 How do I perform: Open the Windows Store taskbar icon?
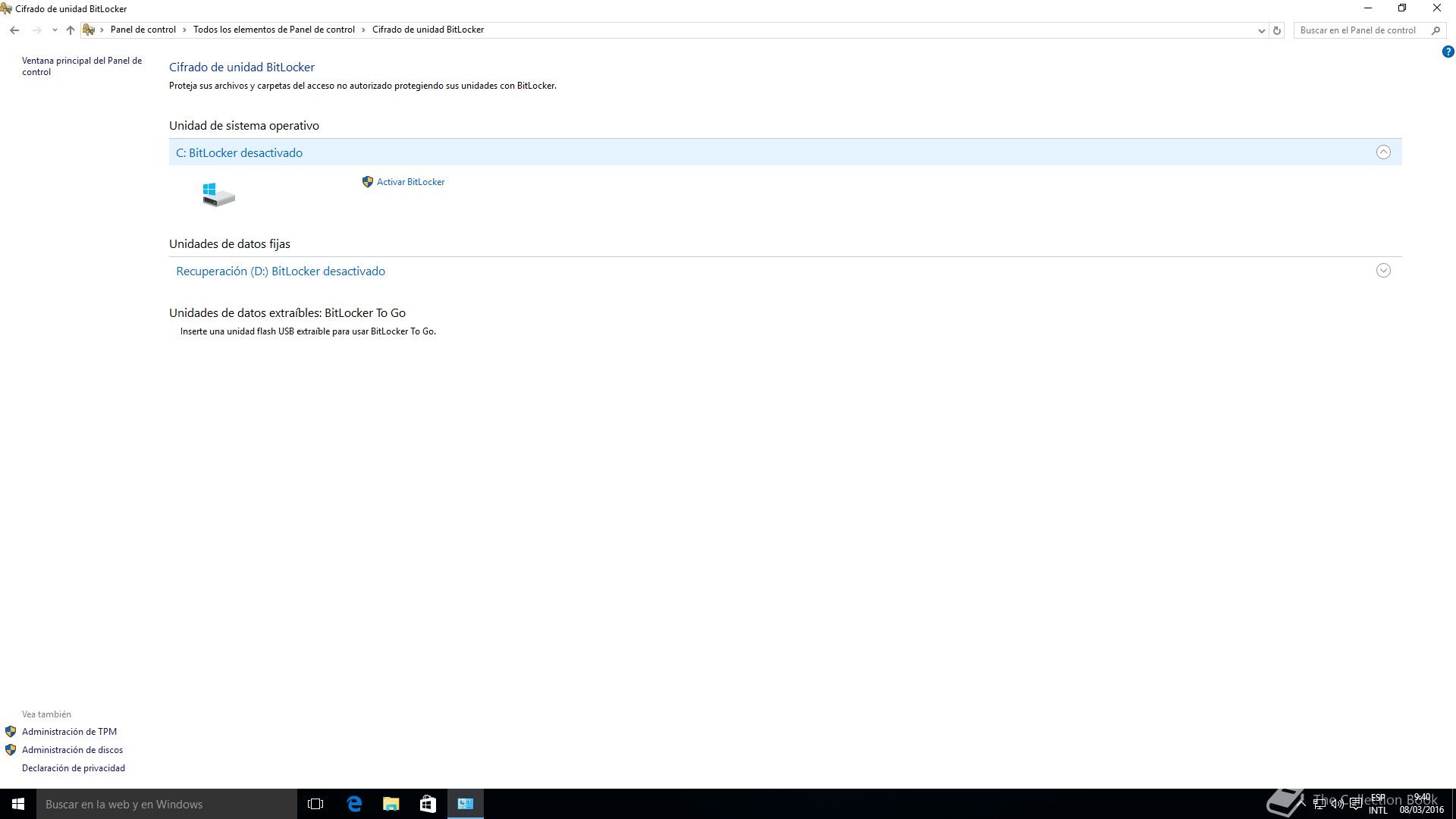[x=428, y=804]
